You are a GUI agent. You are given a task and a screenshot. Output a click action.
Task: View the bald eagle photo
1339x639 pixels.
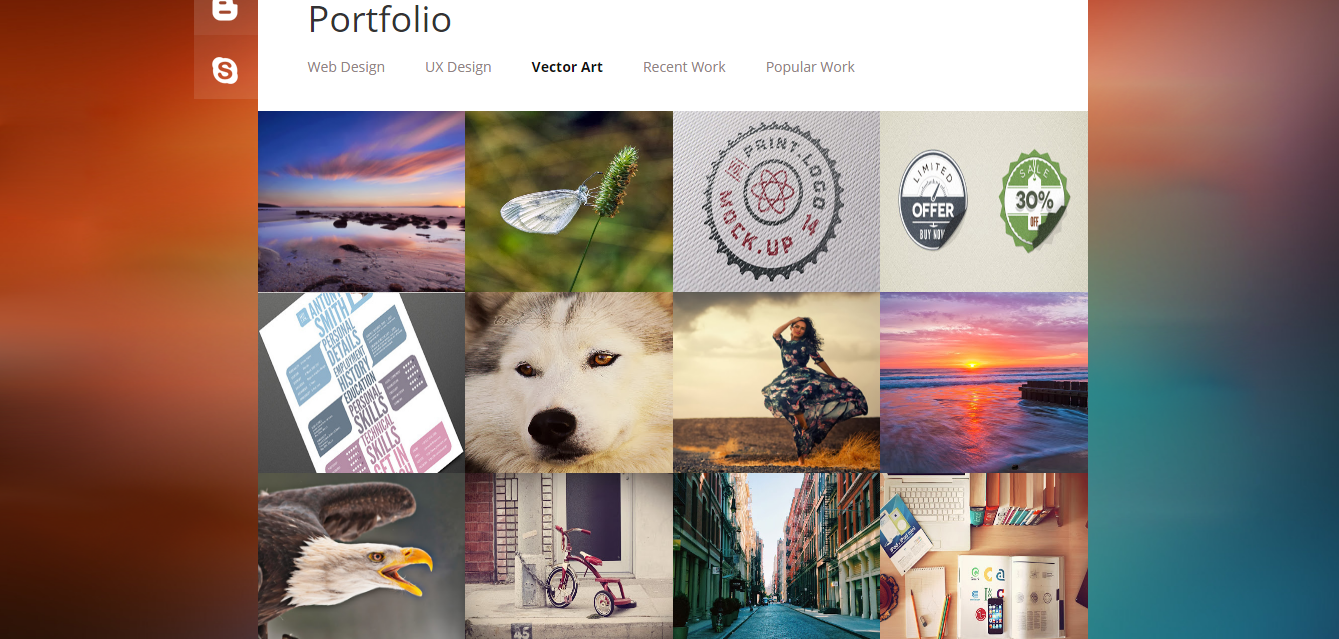pos(361,556)
